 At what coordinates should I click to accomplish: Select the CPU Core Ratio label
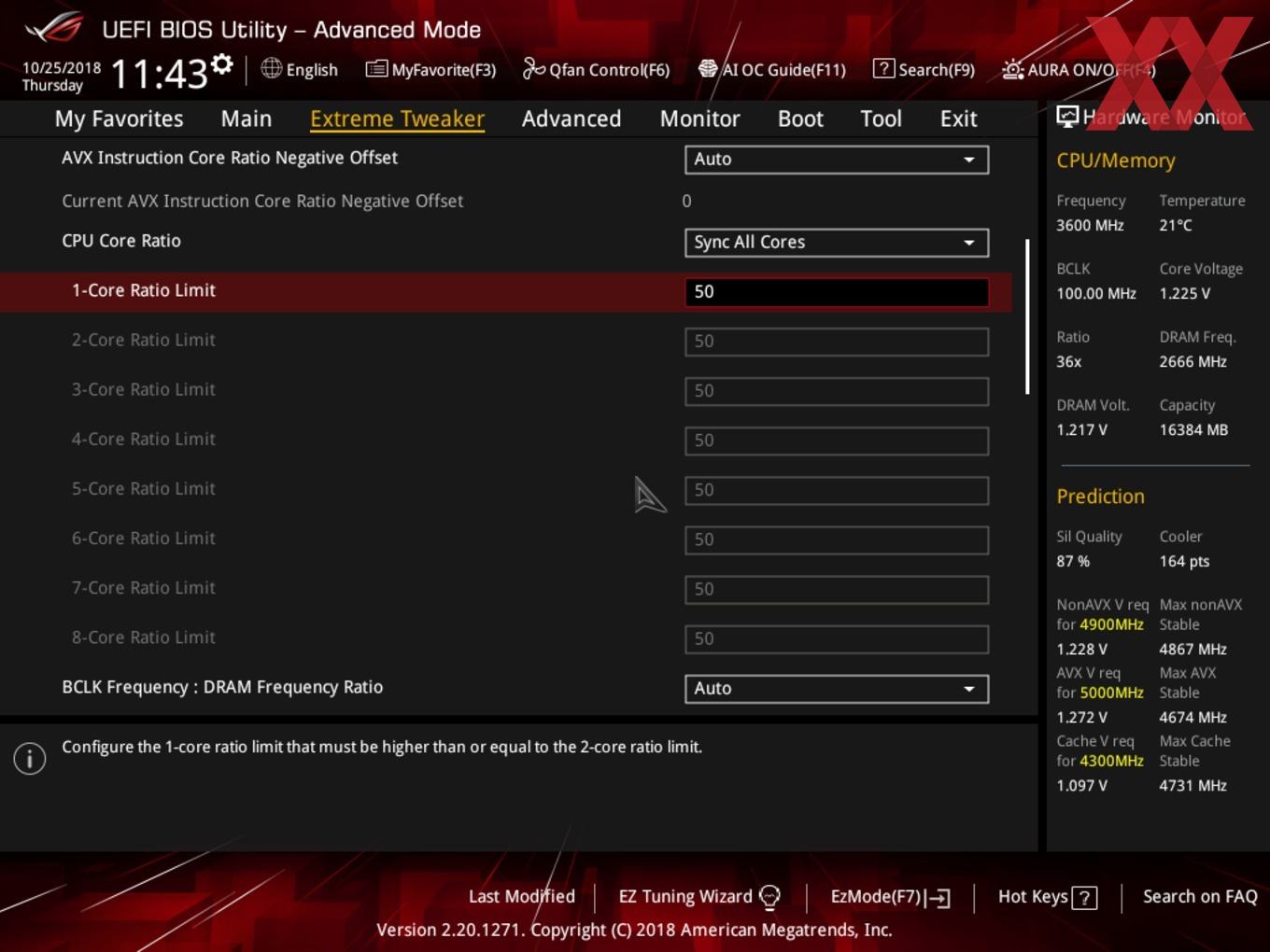pyautogui.click(x=121, y=241)
